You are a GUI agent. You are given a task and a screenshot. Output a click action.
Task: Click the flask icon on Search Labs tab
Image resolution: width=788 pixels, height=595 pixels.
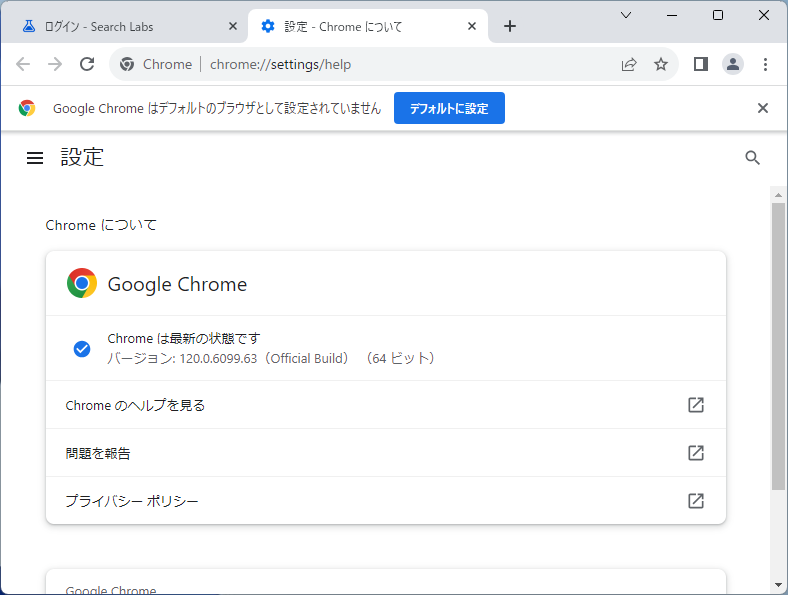click(29, 26)
